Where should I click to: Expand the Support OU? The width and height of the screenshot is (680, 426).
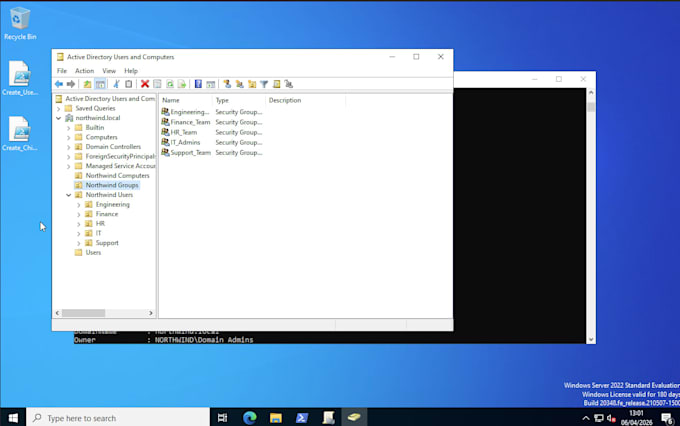point(78,243)
